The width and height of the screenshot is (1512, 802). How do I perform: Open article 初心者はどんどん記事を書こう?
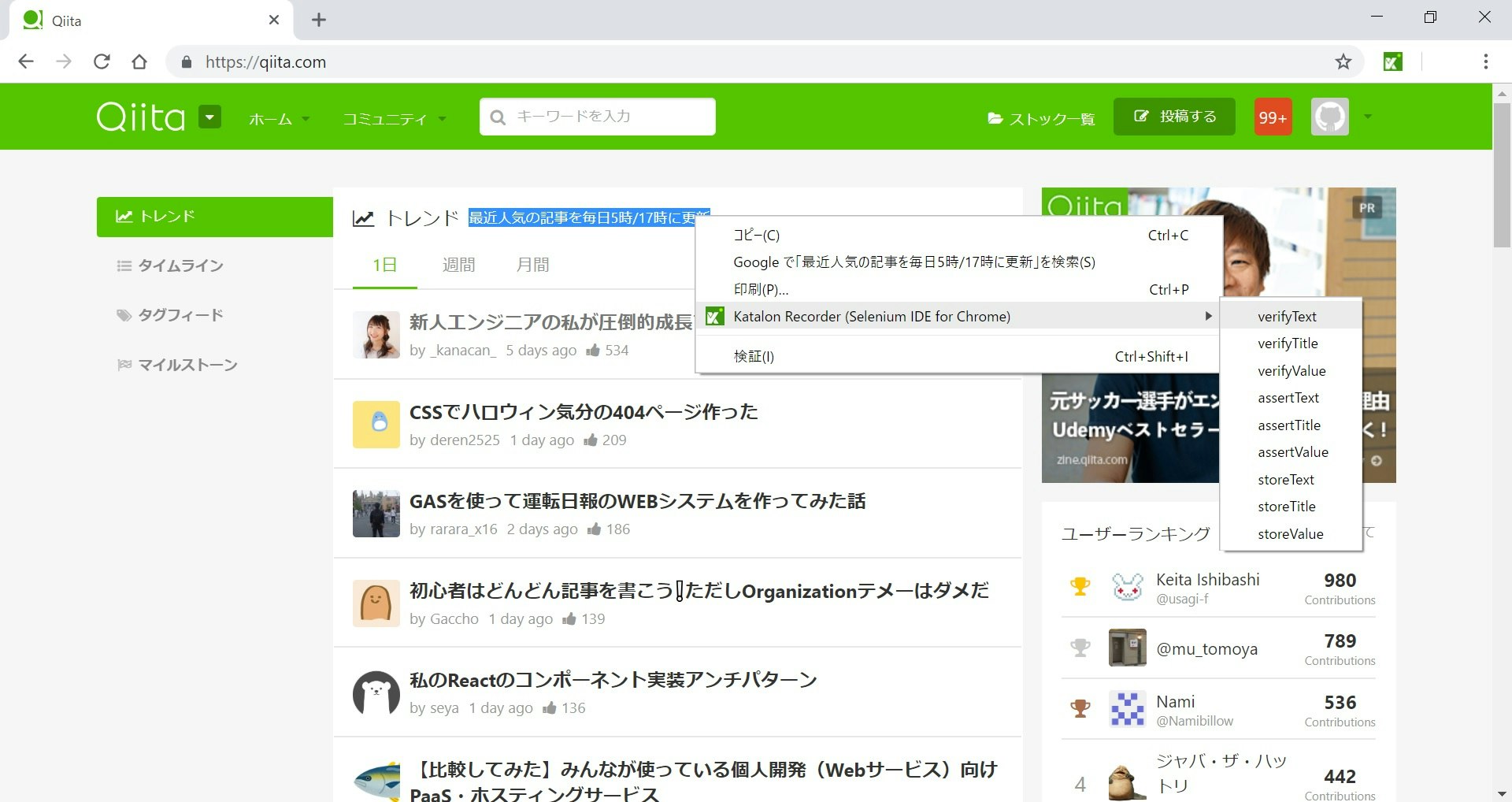[x=699, y=591]
